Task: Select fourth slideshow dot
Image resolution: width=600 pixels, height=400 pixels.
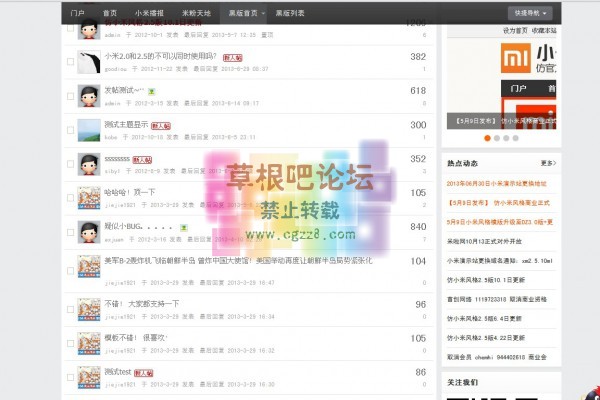Action: coord(516,138)
